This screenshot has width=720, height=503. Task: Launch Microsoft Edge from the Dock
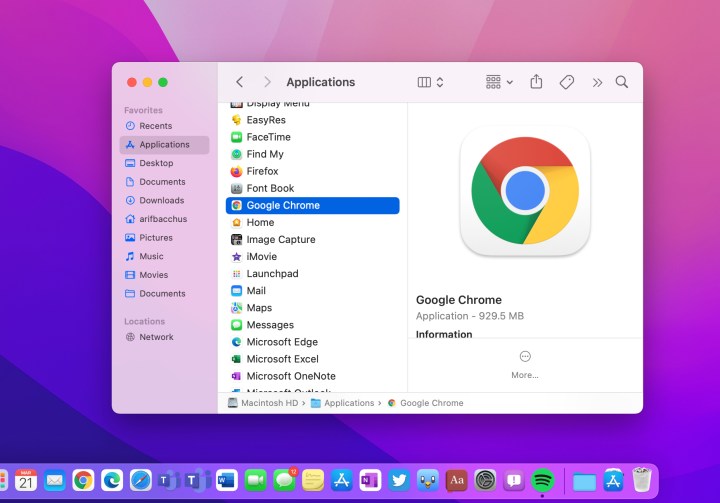[112, 480]
